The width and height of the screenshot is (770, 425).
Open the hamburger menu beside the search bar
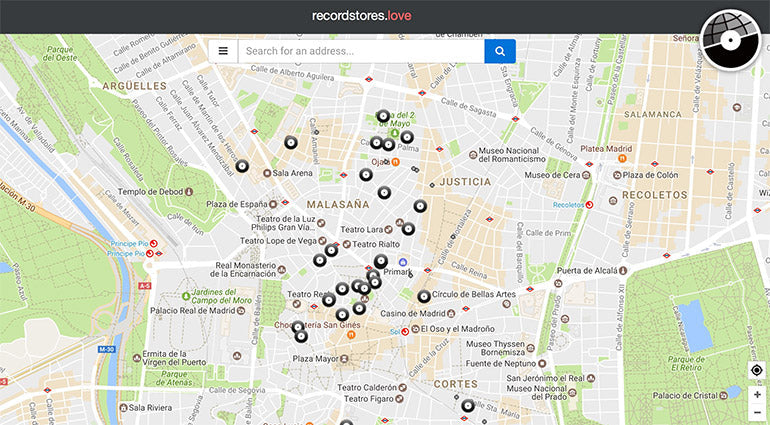[223, 51]
